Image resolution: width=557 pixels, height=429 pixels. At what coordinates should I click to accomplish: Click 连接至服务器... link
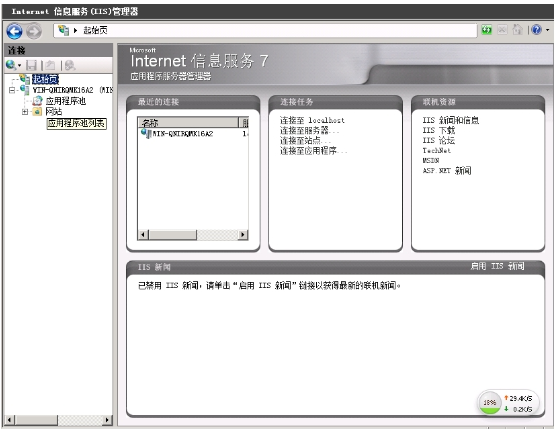pyautogui.click(x=309, y=130)
